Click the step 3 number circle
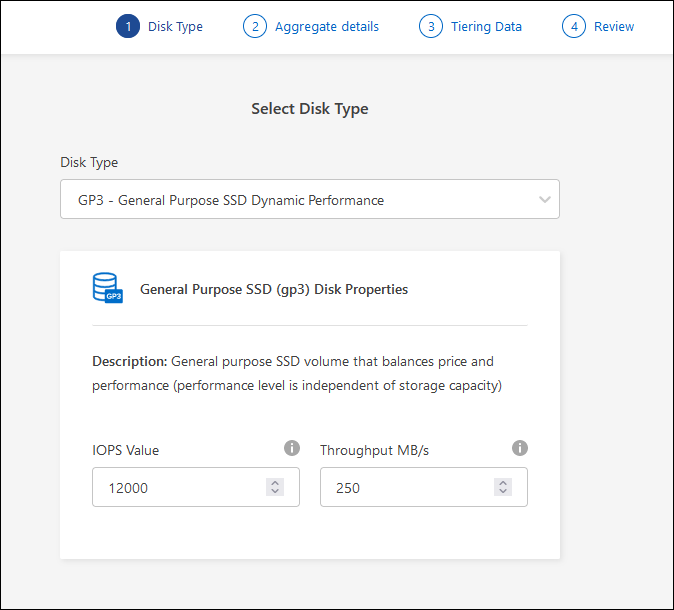Screen dimensions: 674x610 tap(431, 27)
